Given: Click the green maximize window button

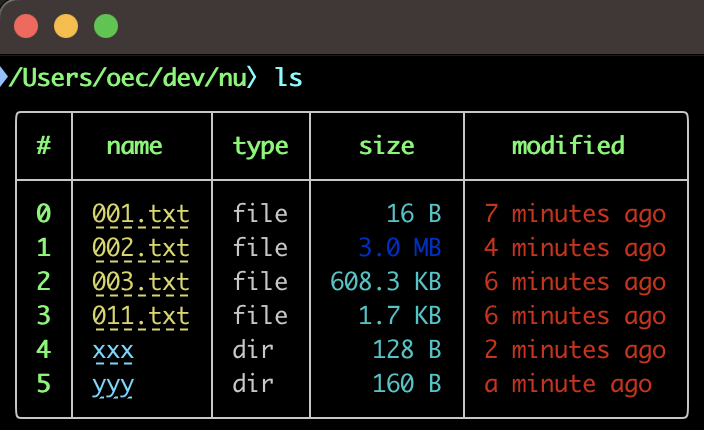Looking at the screenshot, I should click(x=106, y=26).
